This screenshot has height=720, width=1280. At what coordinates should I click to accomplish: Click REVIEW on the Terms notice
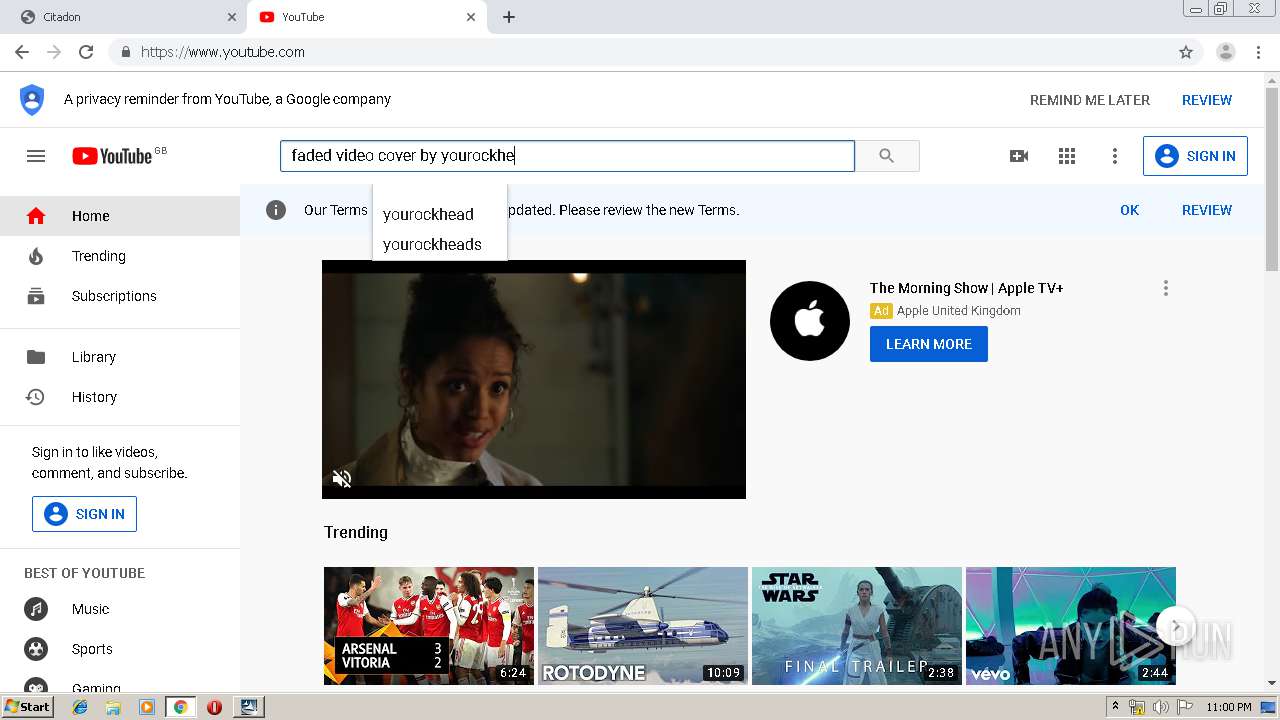(x=1207, y=210)
